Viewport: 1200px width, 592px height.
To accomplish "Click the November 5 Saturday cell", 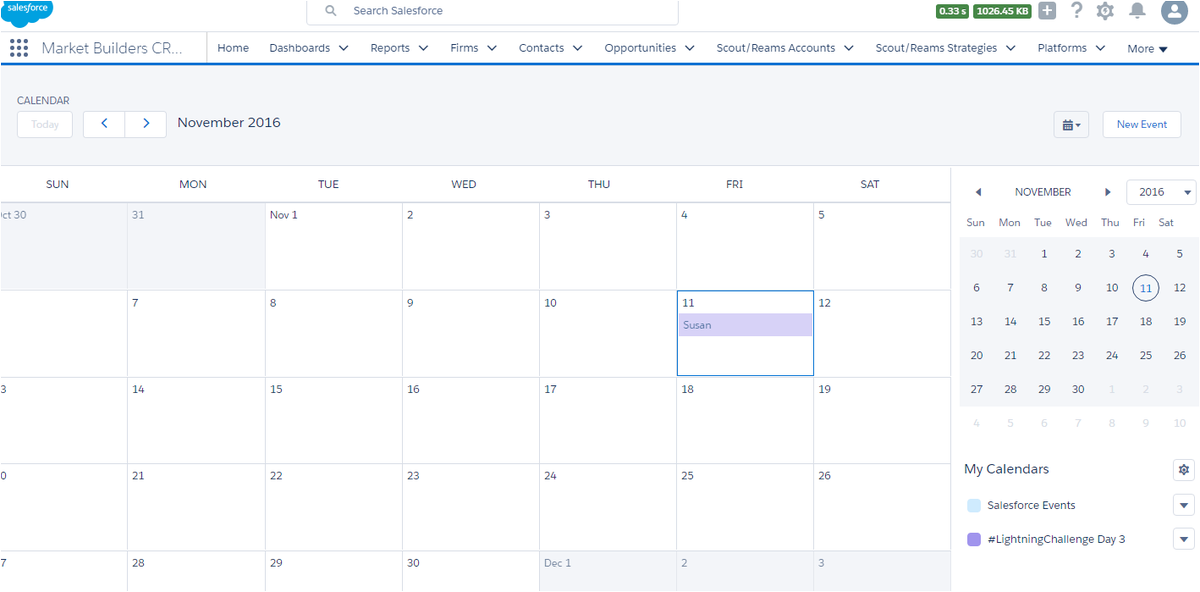I will click(x=882, y=247).
